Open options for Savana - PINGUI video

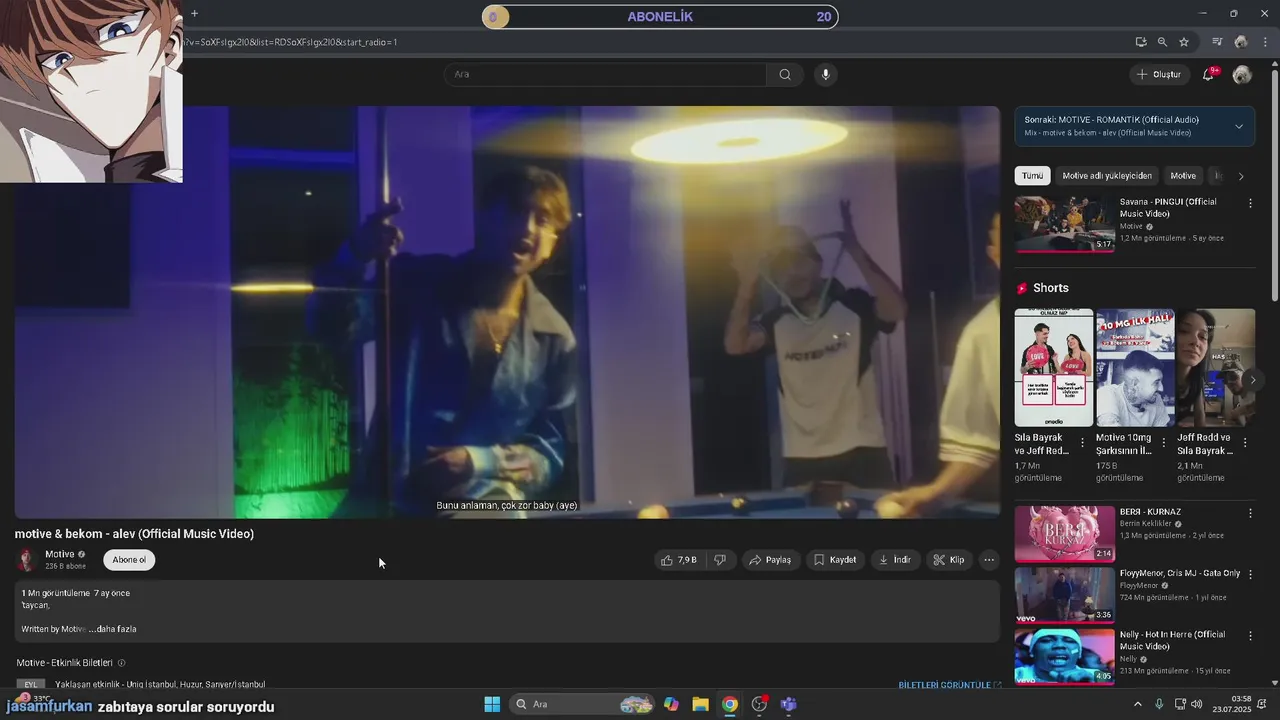tap(1249, 203)
